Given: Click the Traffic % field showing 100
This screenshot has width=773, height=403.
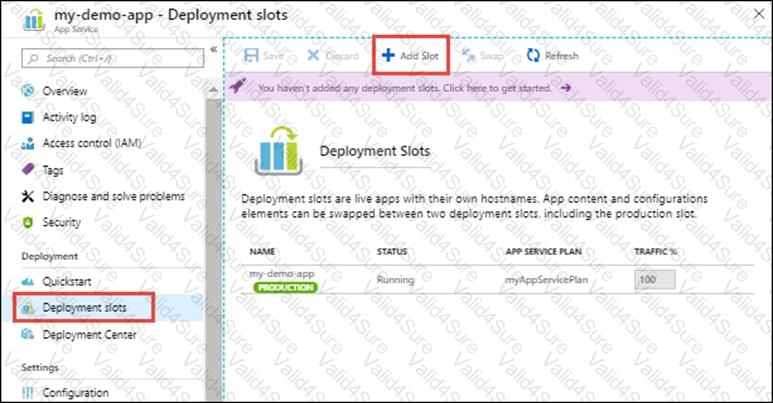Looking at the screenshot, I should pyautogui.click(x=655, y=281).
